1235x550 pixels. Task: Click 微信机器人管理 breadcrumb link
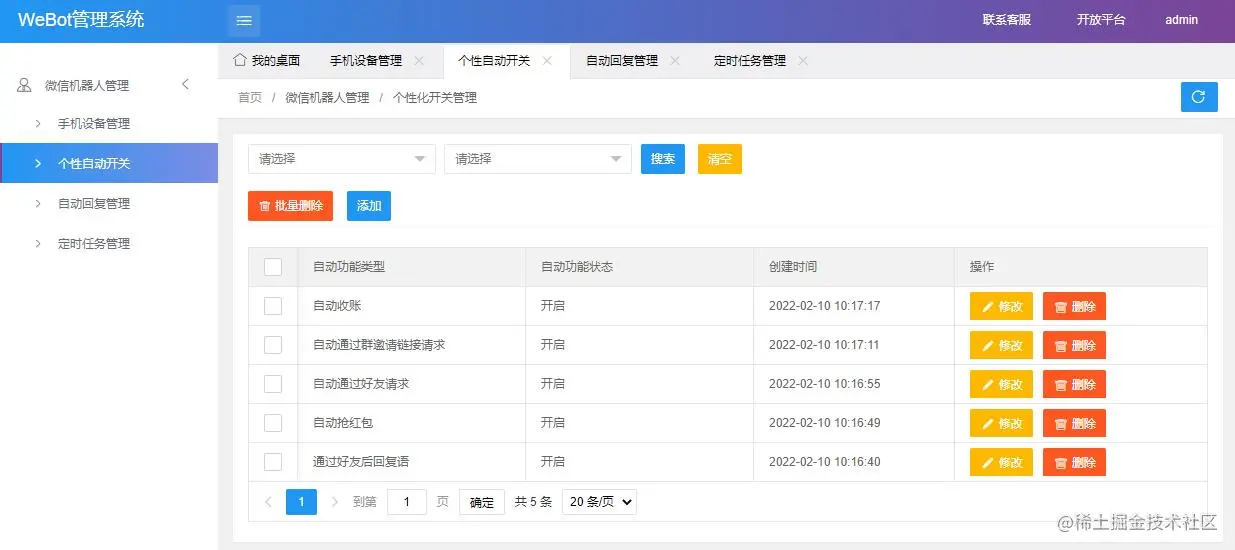tap(327, 98)
